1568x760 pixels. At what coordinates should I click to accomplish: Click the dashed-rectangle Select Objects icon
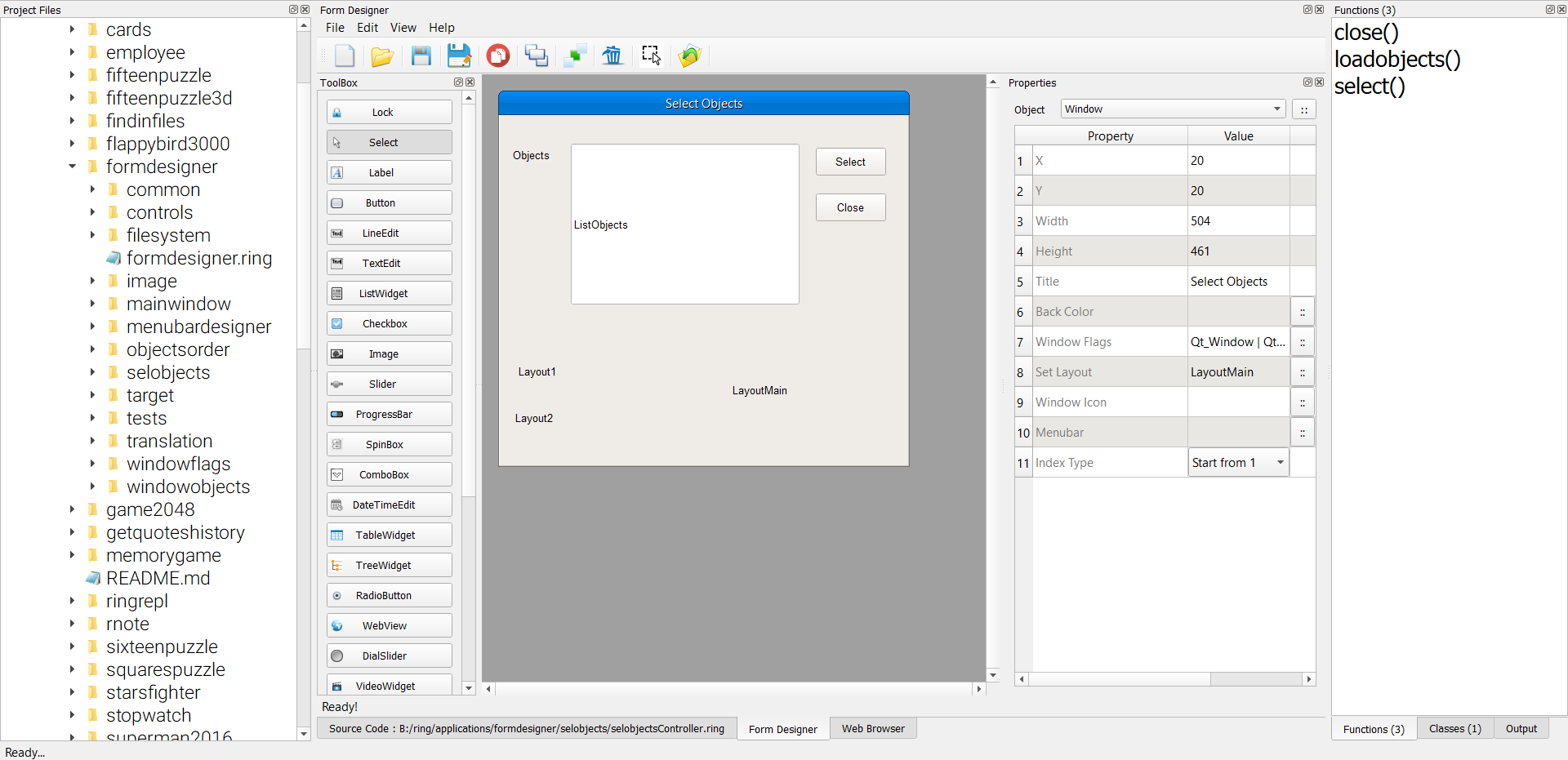click(x=651, y=56)
